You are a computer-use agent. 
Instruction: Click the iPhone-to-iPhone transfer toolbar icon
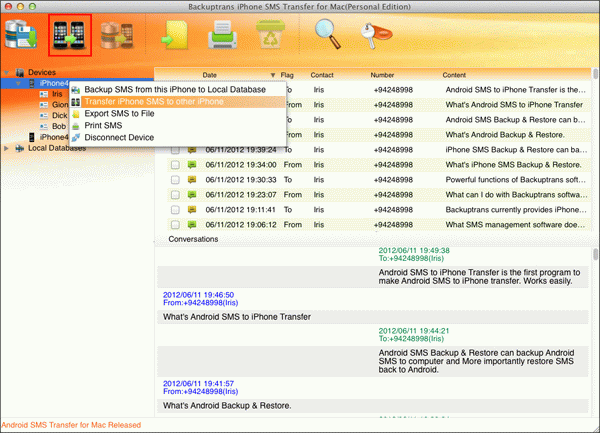69,35
